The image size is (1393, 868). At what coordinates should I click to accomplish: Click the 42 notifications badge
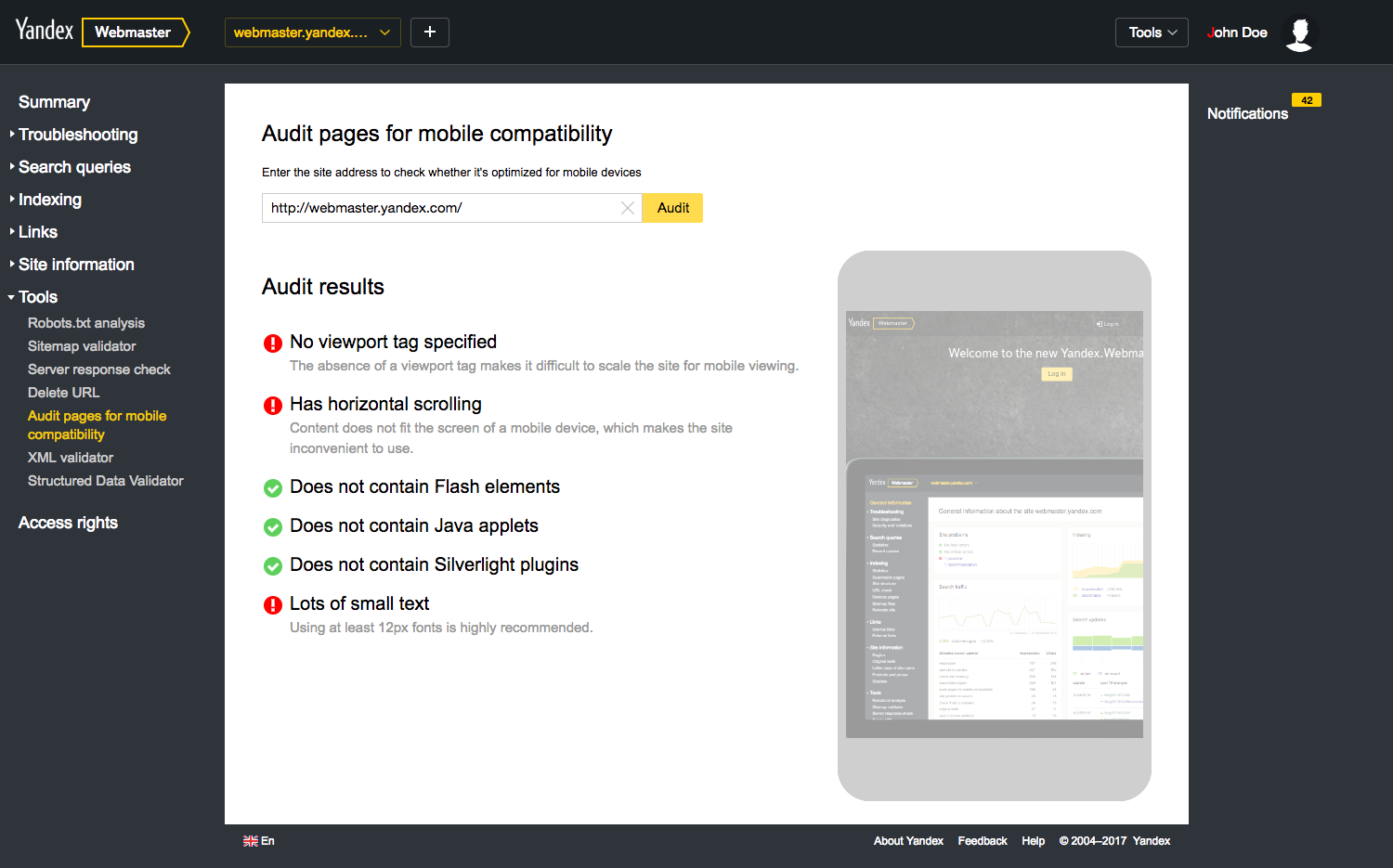coord(1307,100)
